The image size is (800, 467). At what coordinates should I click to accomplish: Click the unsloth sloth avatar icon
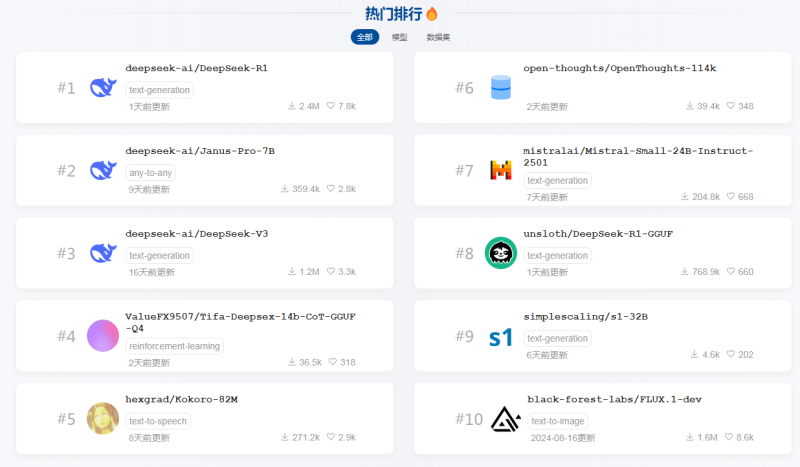[501, 254]
